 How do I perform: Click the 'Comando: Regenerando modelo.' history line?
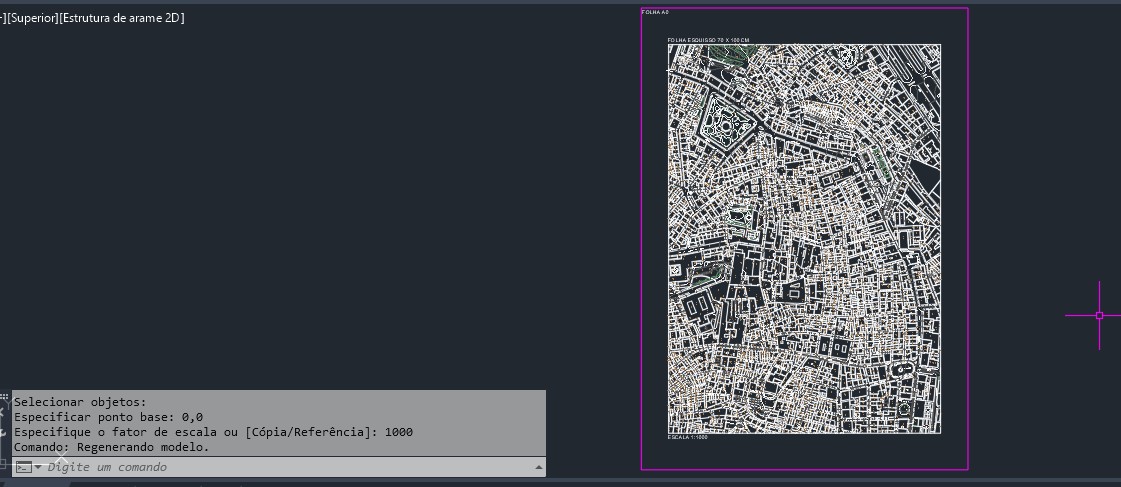112,447
